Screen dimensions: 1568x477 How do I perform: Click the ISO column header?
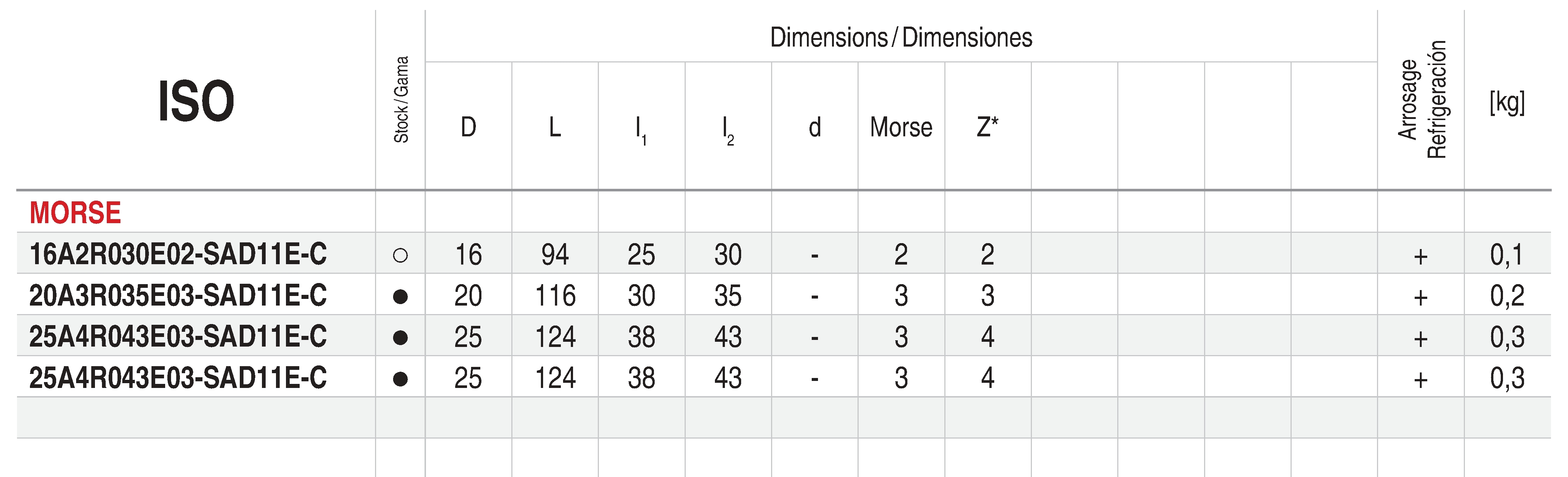(x=196, y=102)
